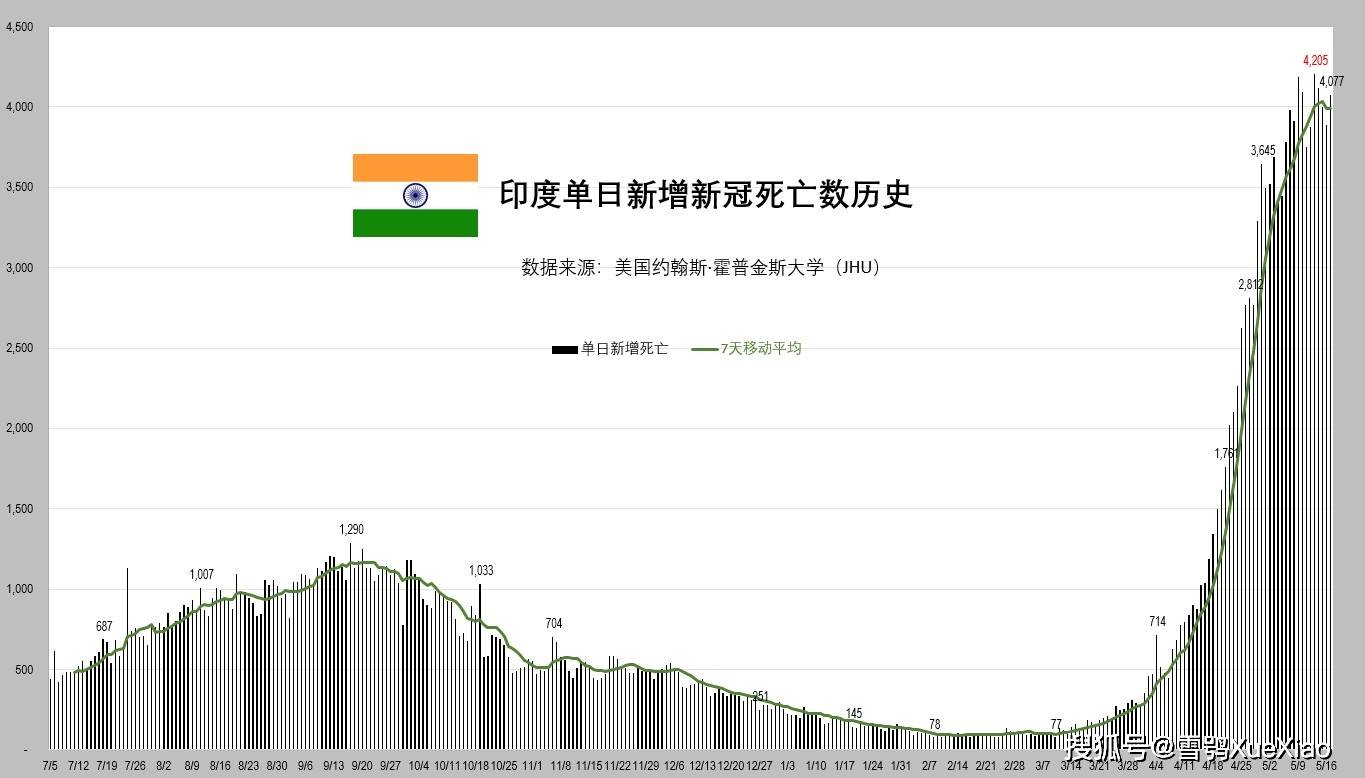1365x778 pixels.
Task: Click the x-axis date '10/4'
Action: click(419, 766)
